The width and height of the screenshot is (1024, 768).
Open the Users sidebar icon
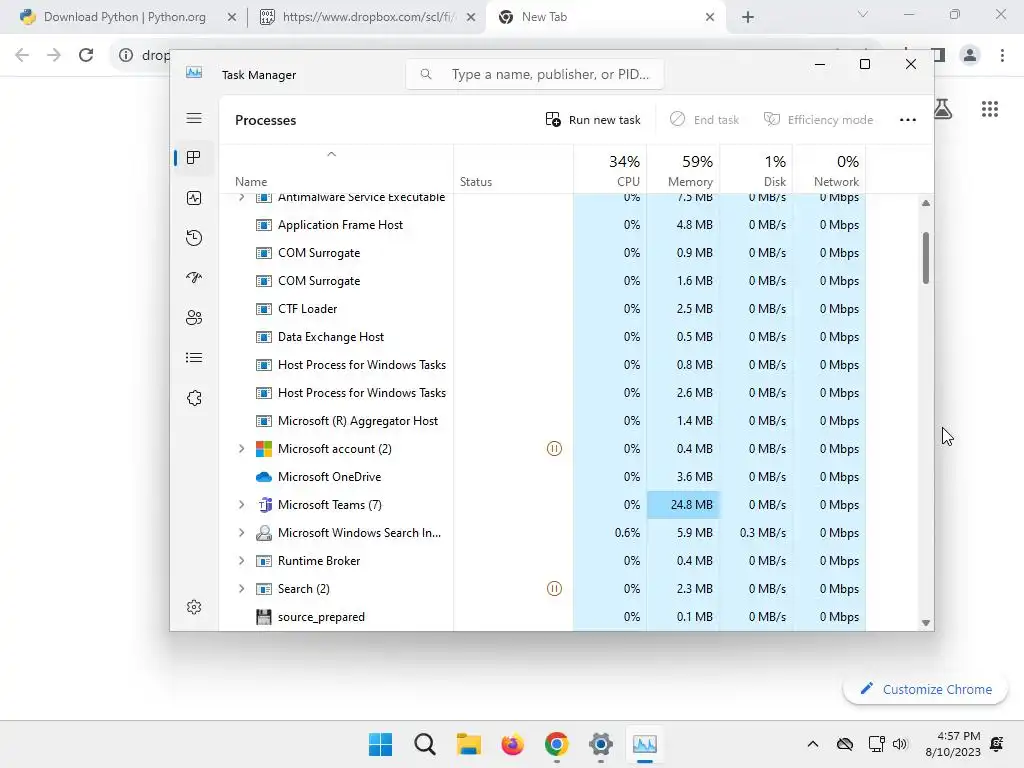194,318
